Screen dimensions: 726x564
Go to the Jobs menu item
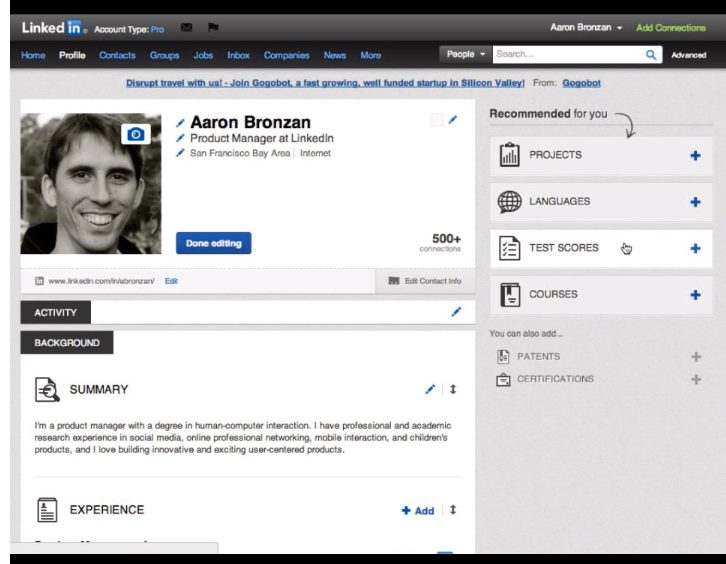point(203,55)
